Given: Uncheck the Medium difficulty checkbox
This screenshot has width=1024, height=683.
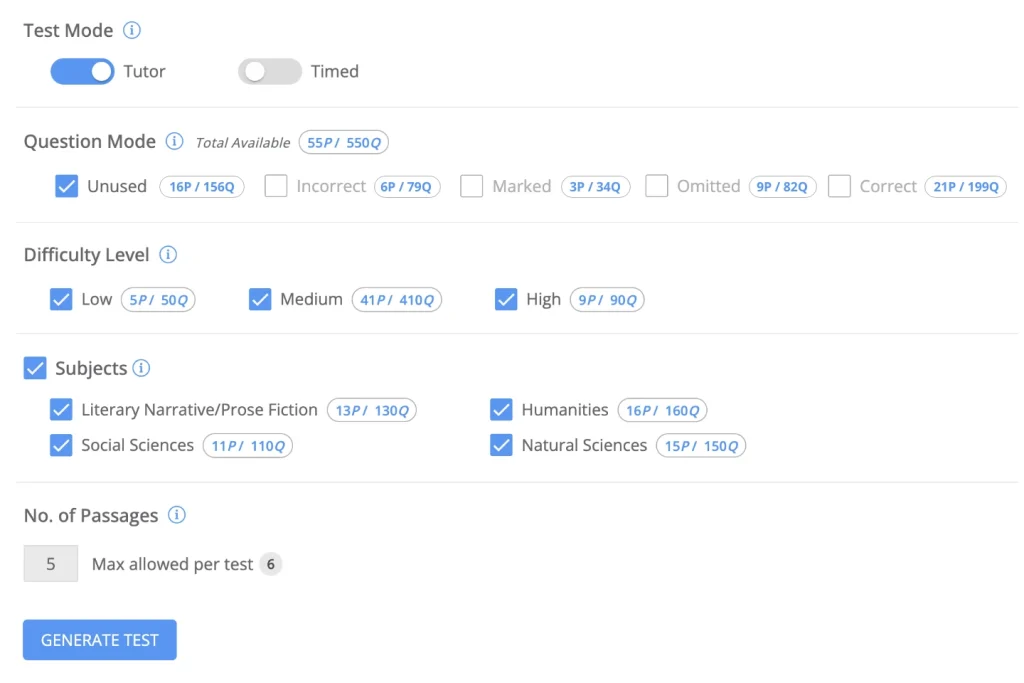Looking at the screenshot, I should coord(260,299).
